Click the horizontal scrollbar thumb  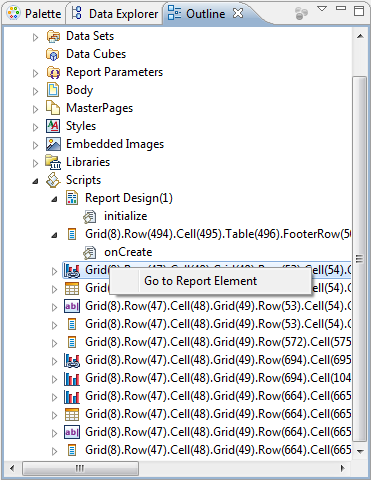pos(80,469)
